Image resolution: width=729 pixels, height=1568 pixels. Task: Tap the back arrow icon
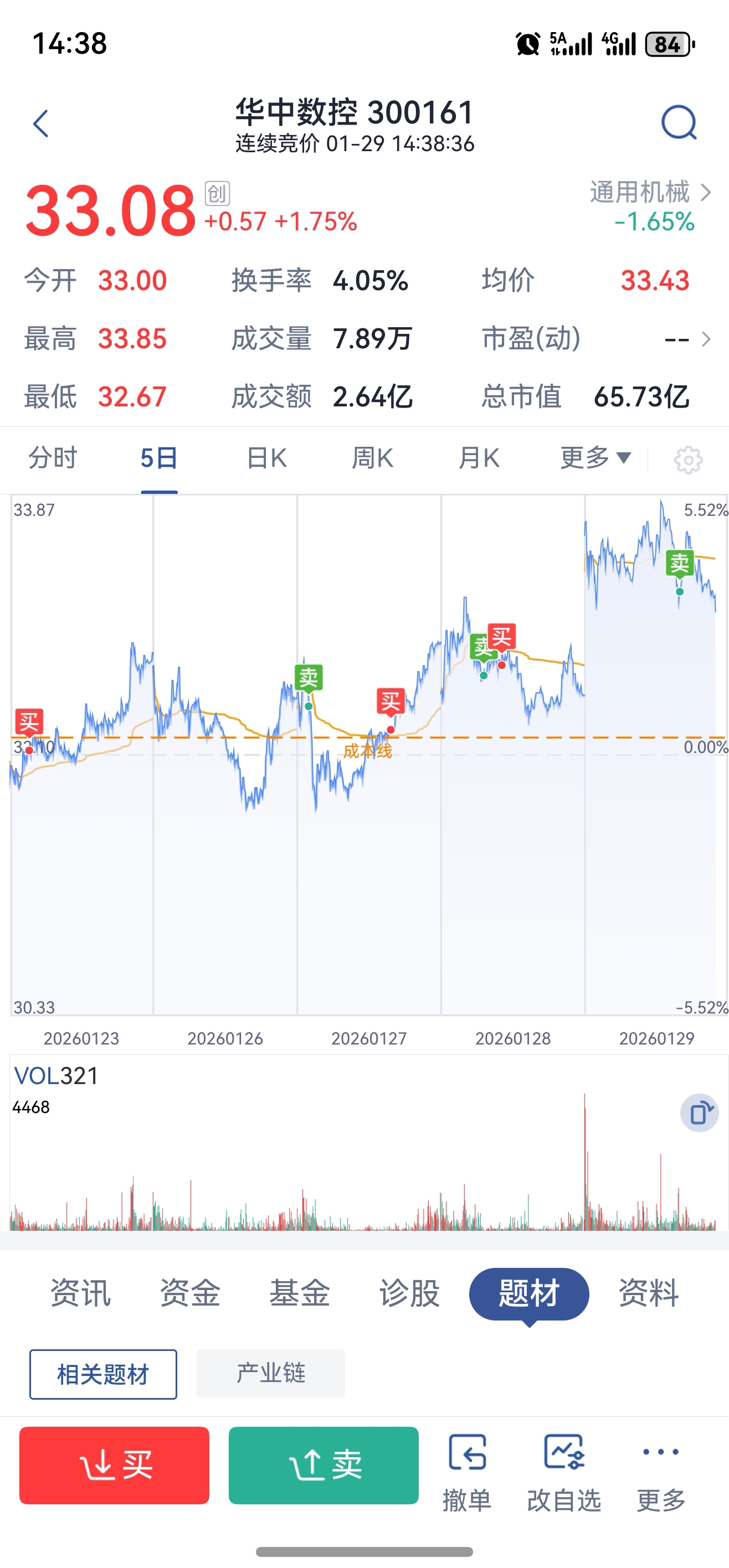coord(41,123)
